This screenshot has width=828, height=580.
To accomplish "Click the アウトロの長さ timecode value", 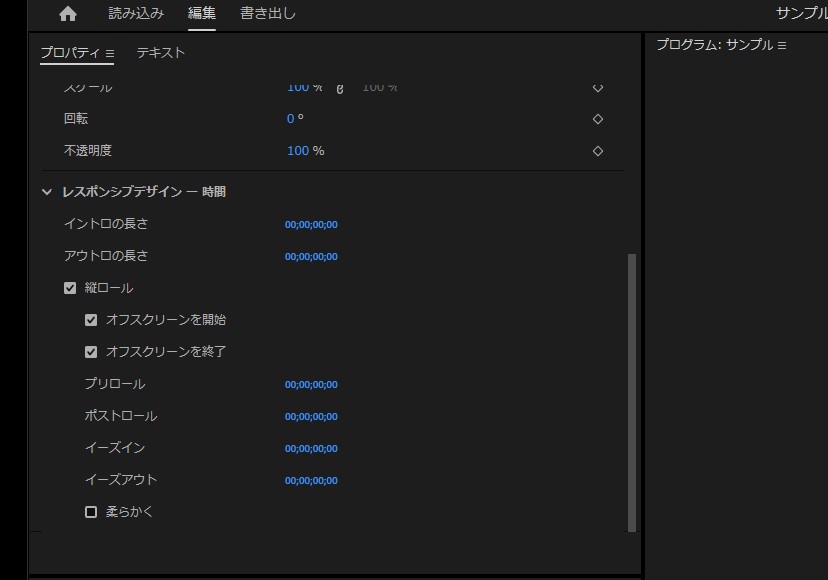I will [x=311, y=257].
